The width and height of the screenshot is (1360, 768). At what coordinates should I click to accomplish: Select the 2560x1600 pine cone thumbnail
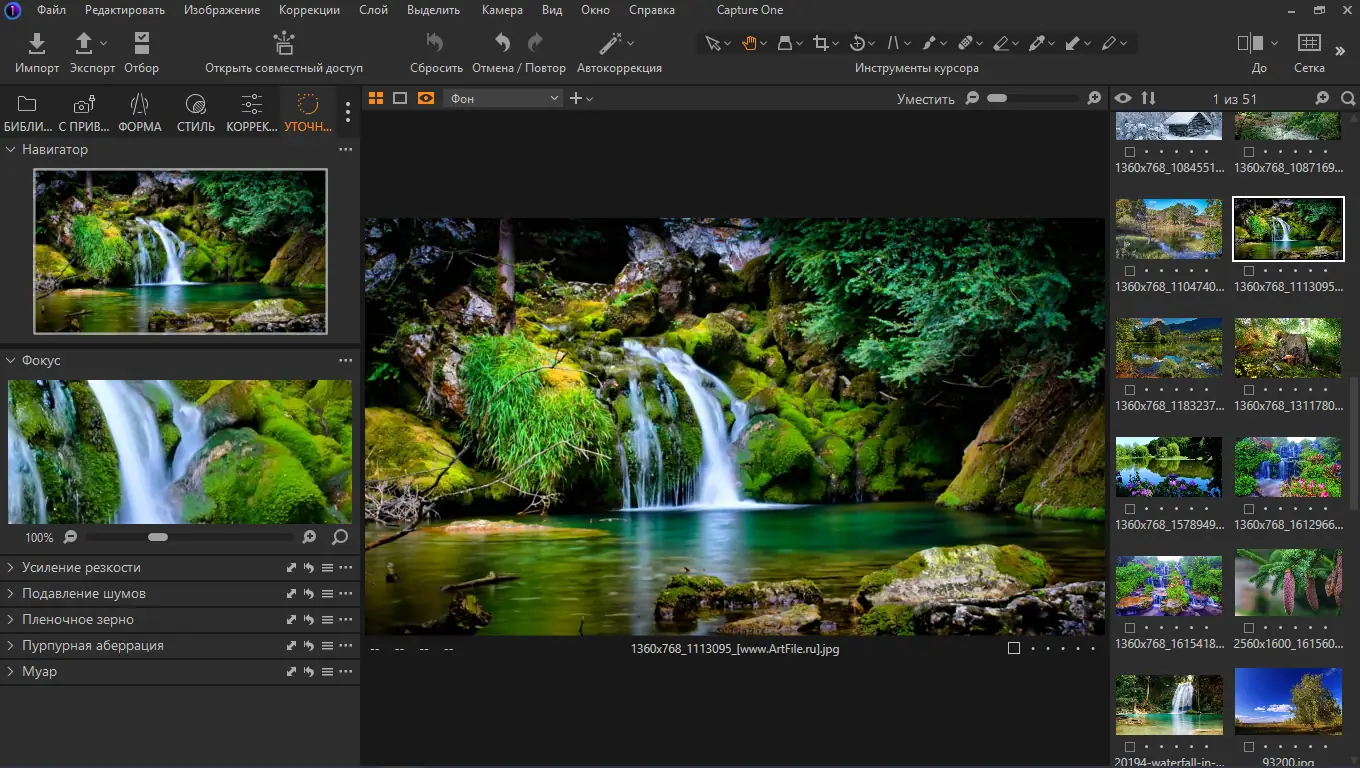click(x=1288, y=583)
